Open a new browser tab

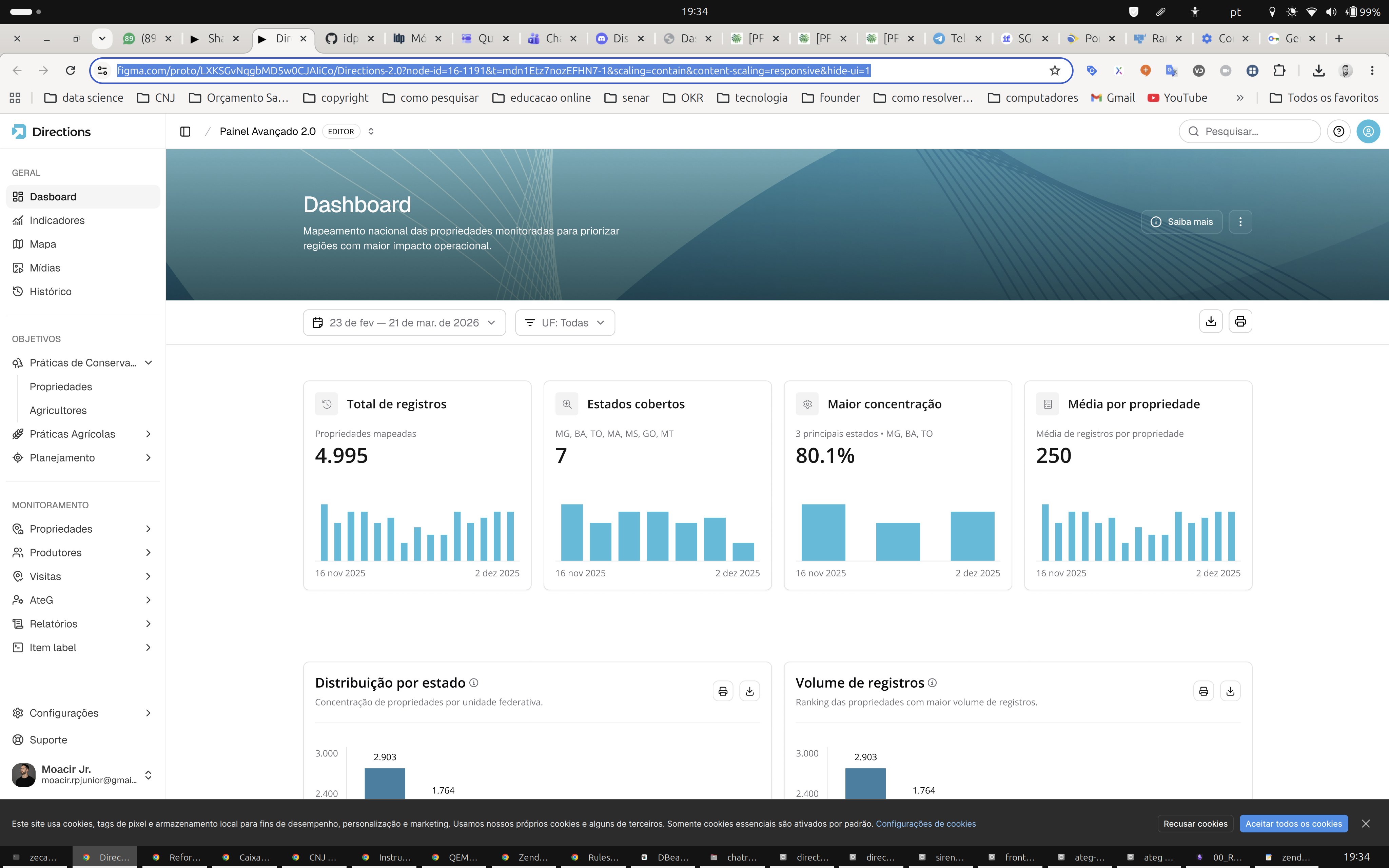click(x=1339, y=38)
